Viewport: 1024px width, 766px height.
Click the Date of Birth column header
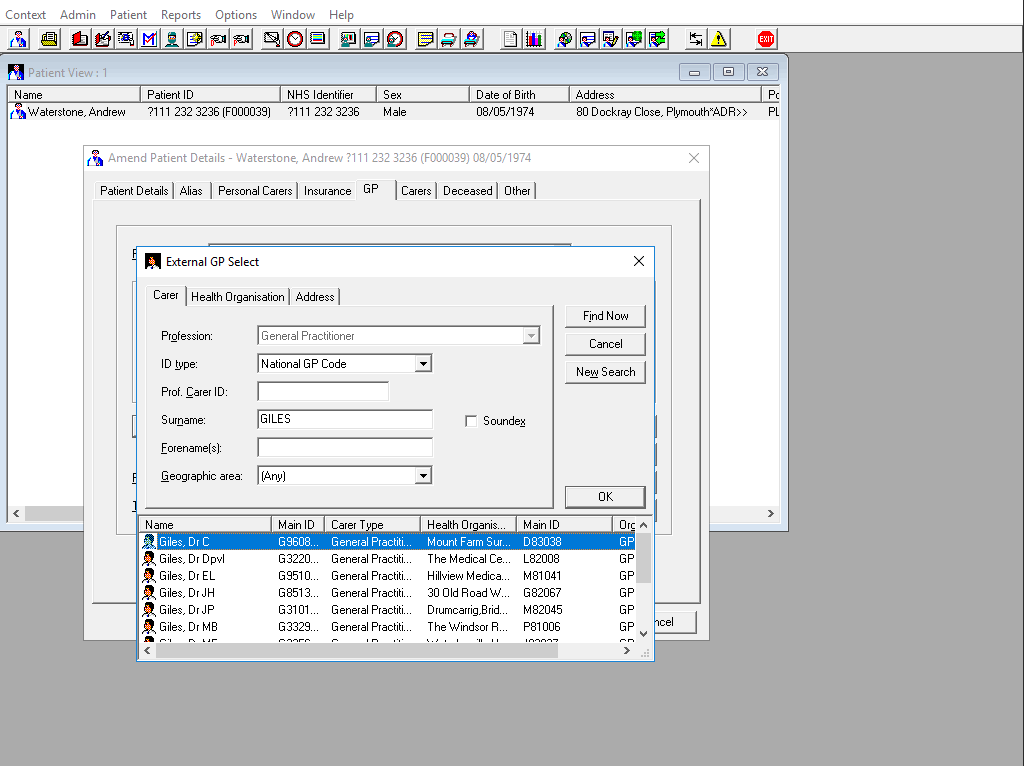pyautogui.click(x=519, y=95)
